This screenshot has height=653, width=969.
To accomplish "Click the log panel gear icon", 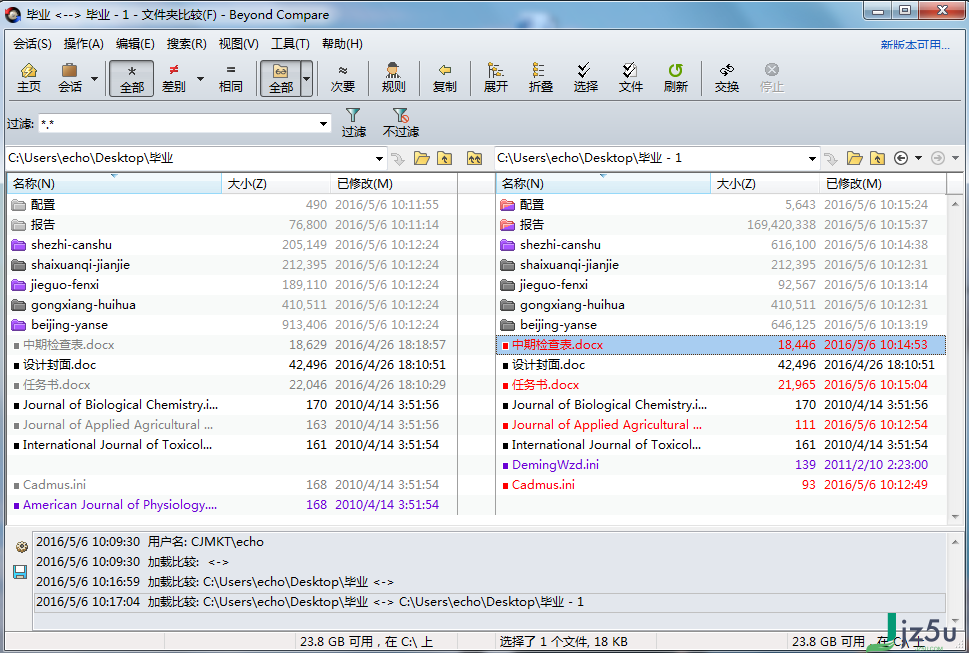I will (21, 547).
